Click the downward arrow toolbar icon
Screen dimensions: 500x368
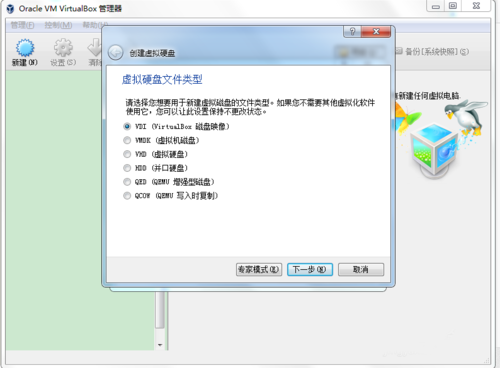coord(95,48)
